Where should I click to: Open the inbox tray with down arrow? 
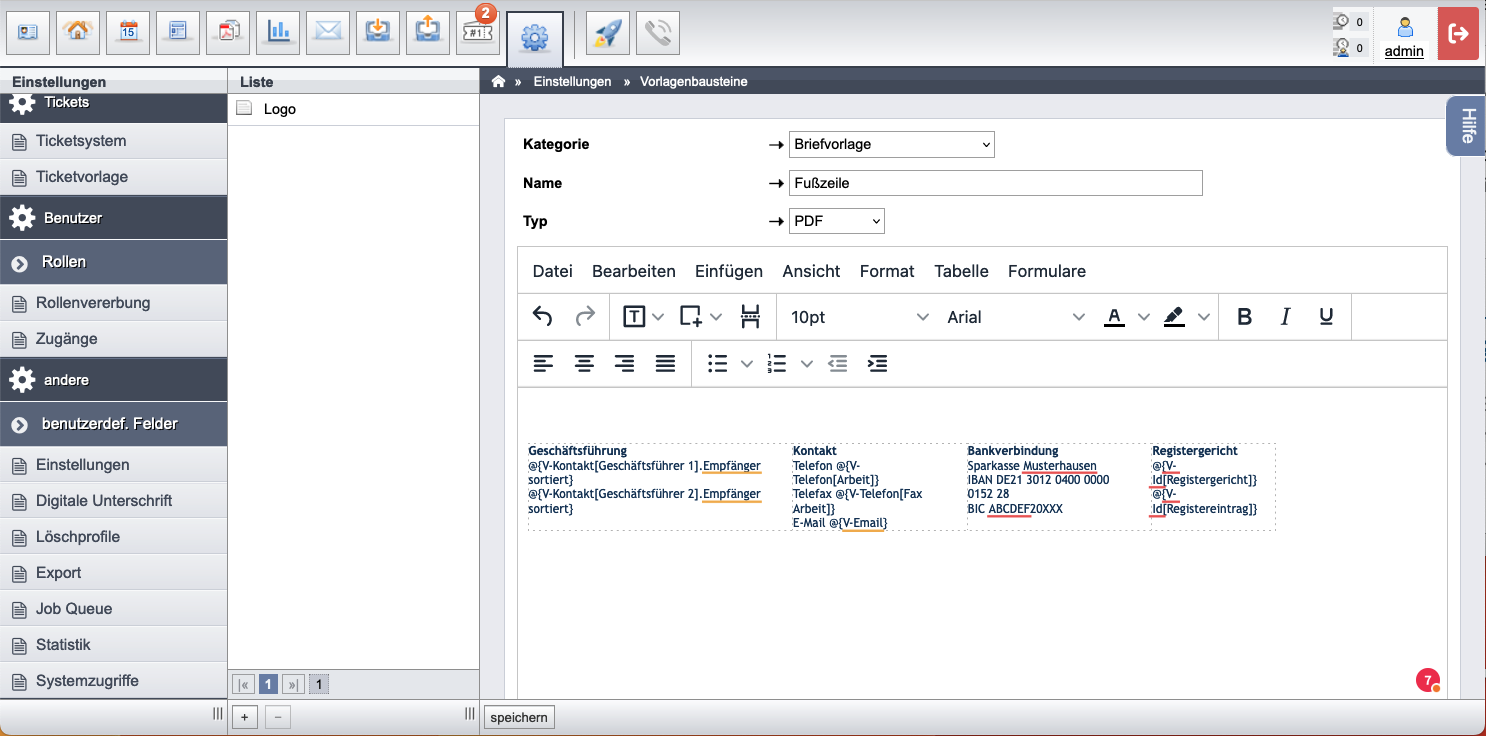379,33
